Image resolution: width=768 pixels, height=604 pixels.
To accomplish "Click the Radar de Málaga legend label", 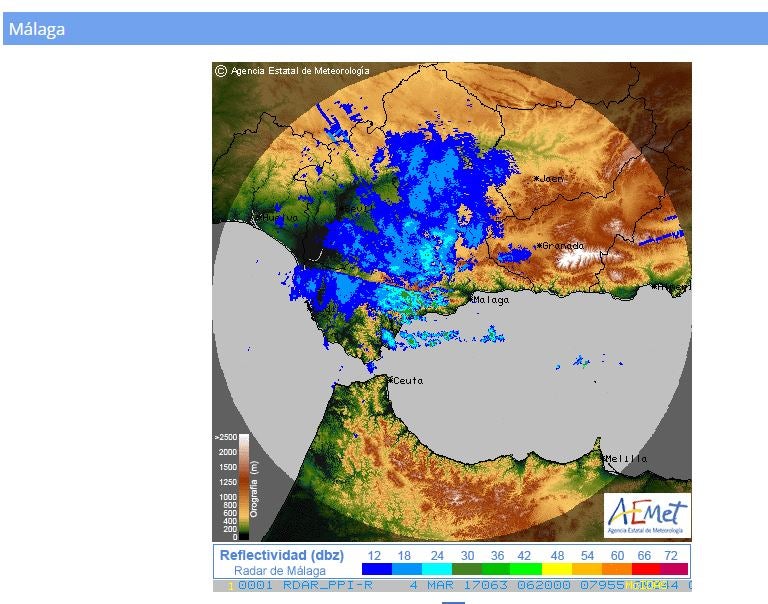I will [x=280, y=571].
